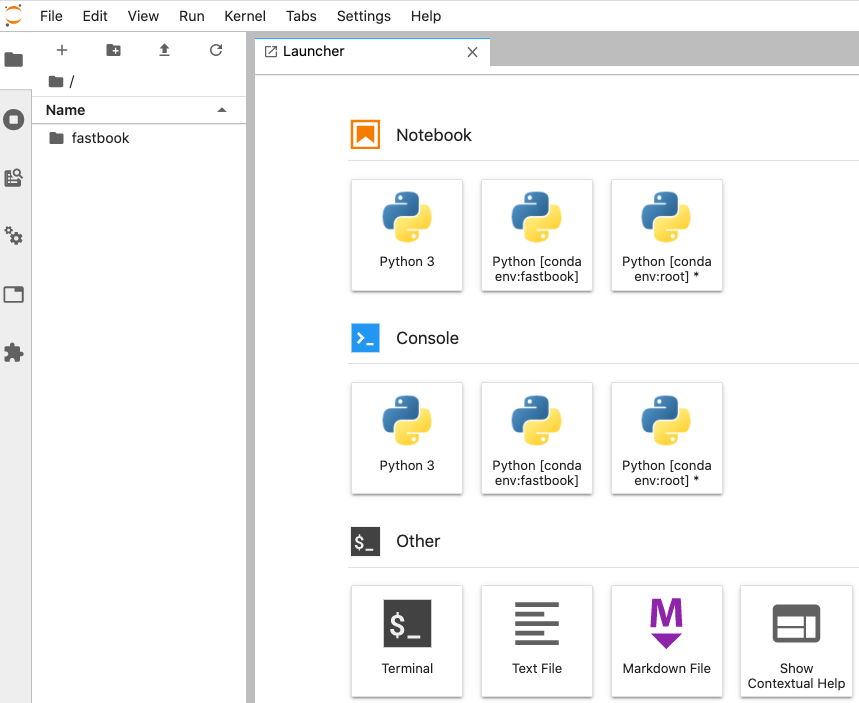Refresh the file list

[x=215, y=50]
